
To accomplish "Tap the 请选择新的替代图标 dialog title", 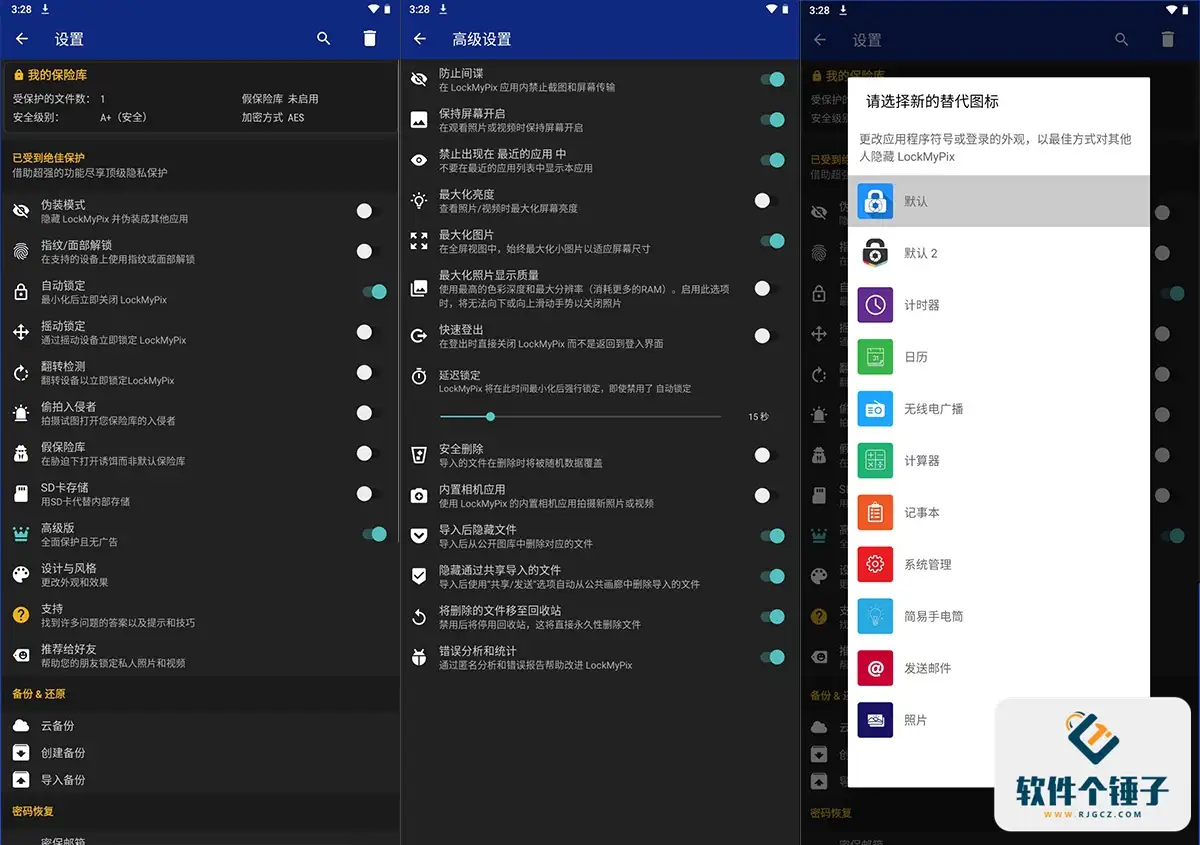I will (x=932, y=102).
